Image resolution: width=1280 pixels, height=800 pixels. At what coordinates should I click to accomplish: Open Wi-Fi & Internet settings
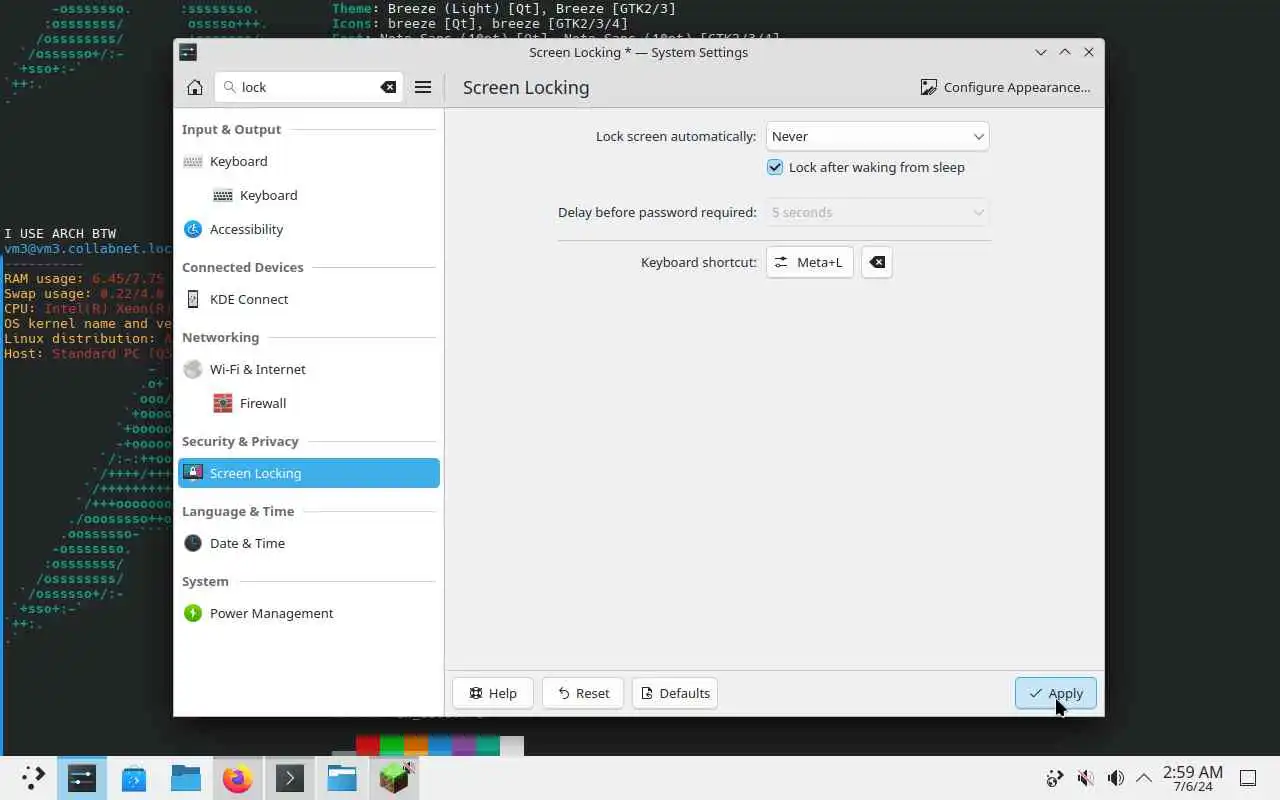(x=309, y=369)
